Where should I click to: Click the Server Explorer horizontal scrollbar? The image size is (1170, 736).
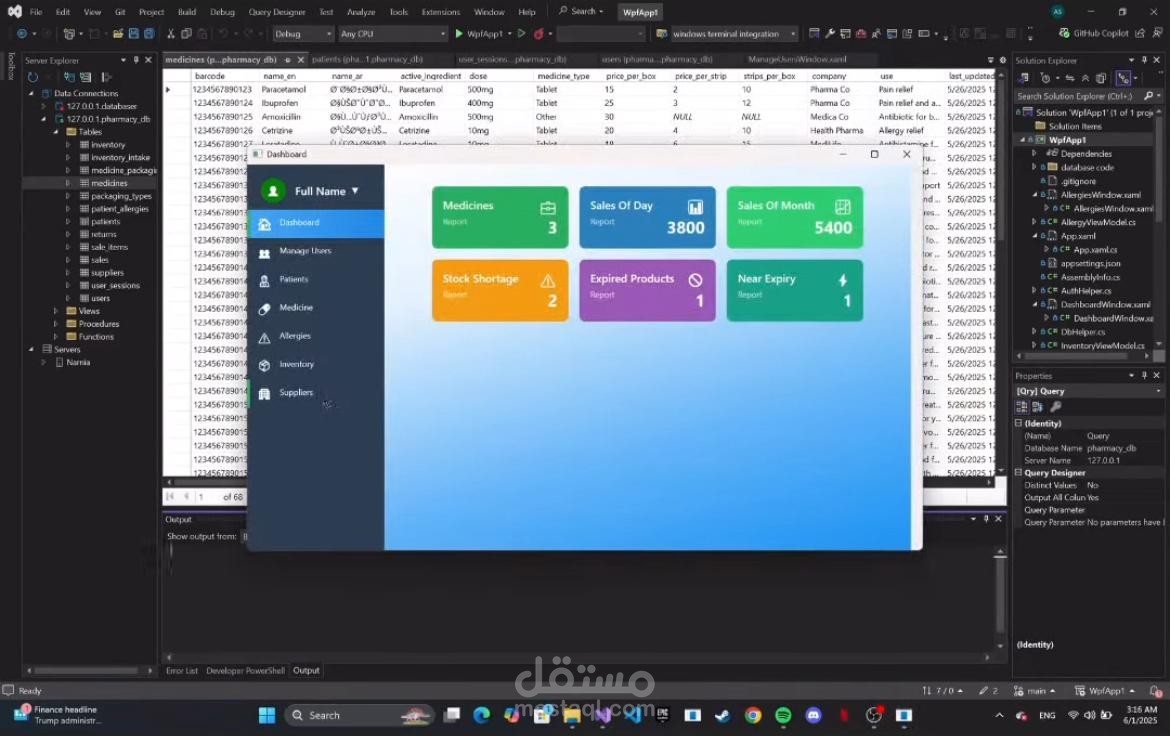(x=86, y=670)
